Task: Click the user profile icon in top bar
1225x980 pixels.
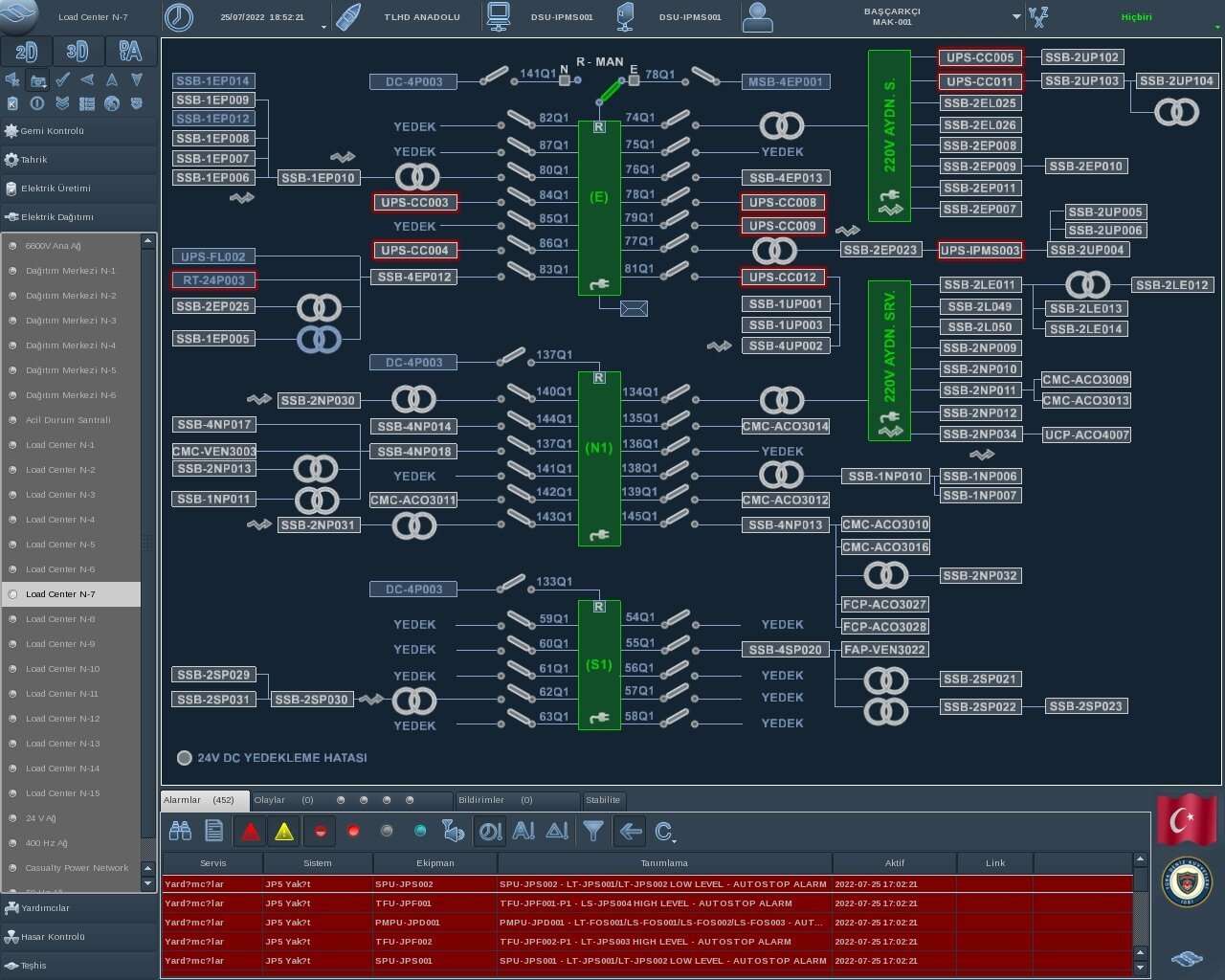Action: coord(757,17)
